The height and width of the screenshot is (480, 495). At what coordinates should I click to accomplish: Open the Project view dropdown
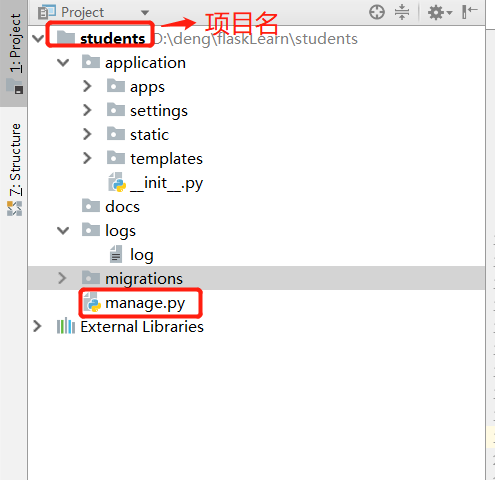click(145, 13)
